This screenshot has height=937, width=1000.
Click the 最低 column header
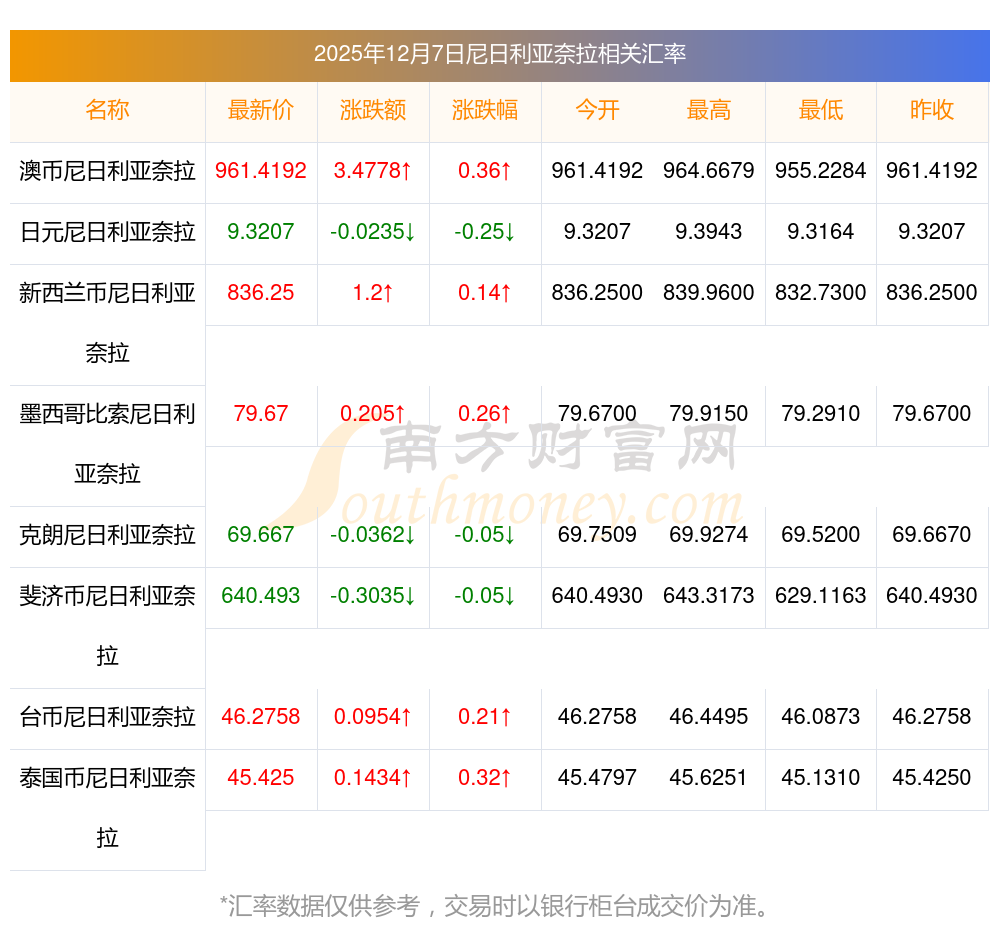(x=821, y=111)
